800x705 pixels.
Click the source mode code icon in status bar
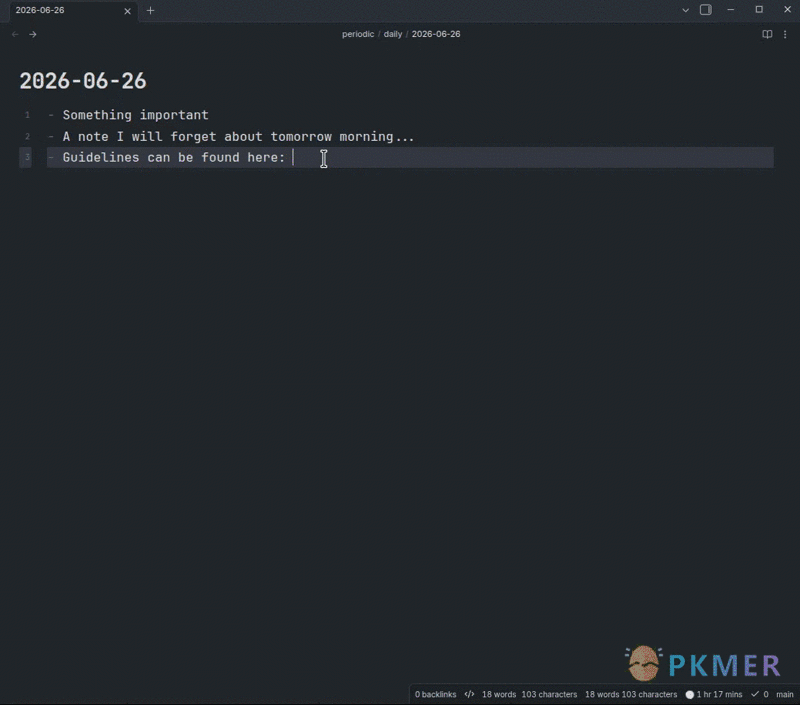469,694
